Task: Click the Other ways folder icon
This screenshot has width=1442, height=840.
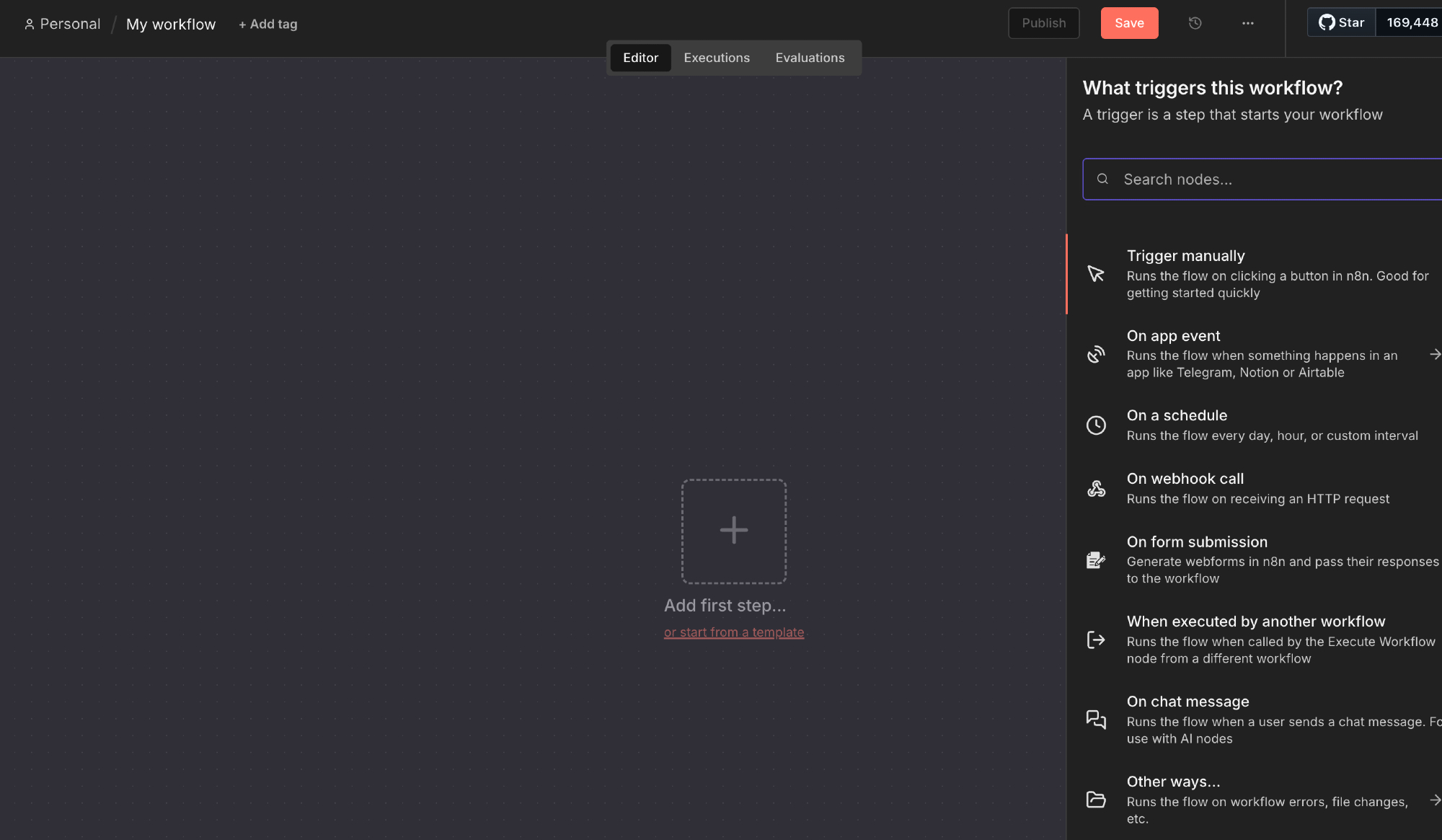Action: tap(1096, 800)
